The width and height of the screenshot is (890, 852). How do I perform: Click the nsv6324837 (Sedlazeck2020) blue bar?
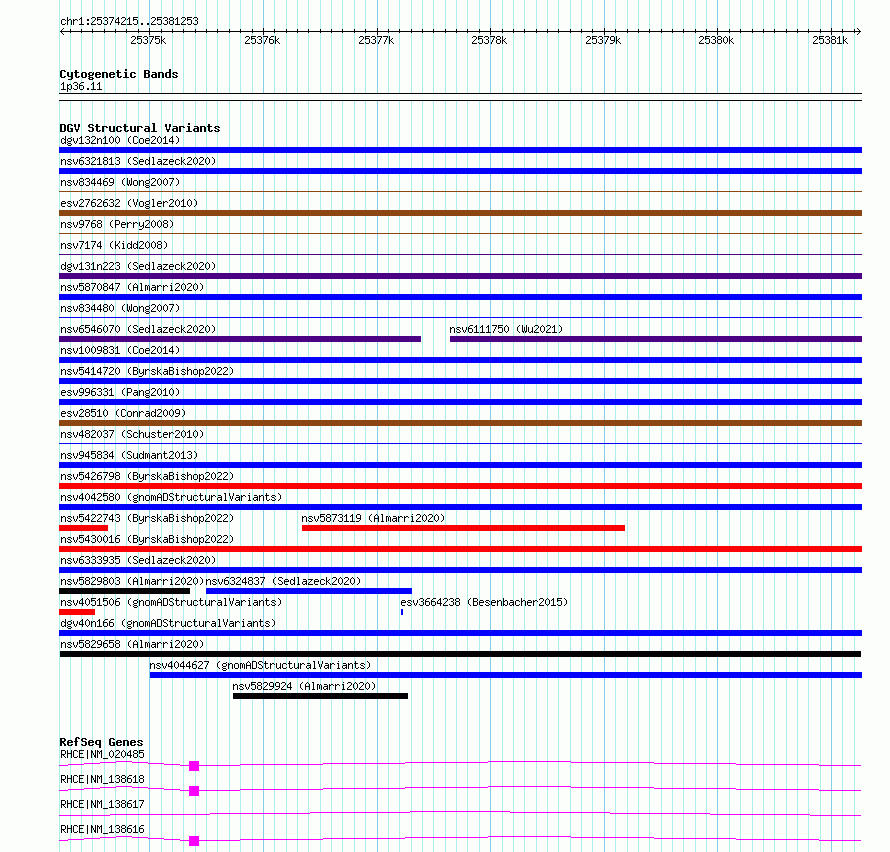coord(309,591)
